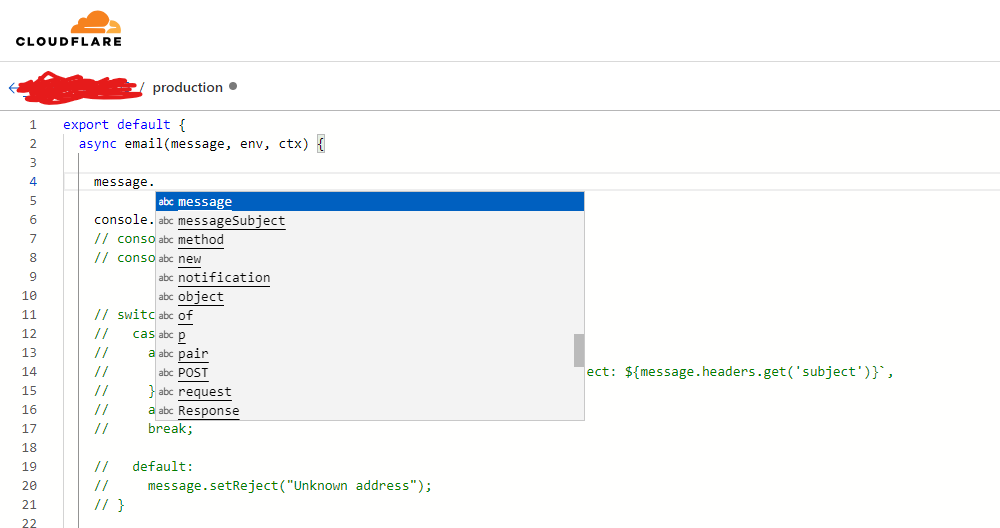
Task: Choose 'method' from the suggestion list
Action: click(370, 240)
